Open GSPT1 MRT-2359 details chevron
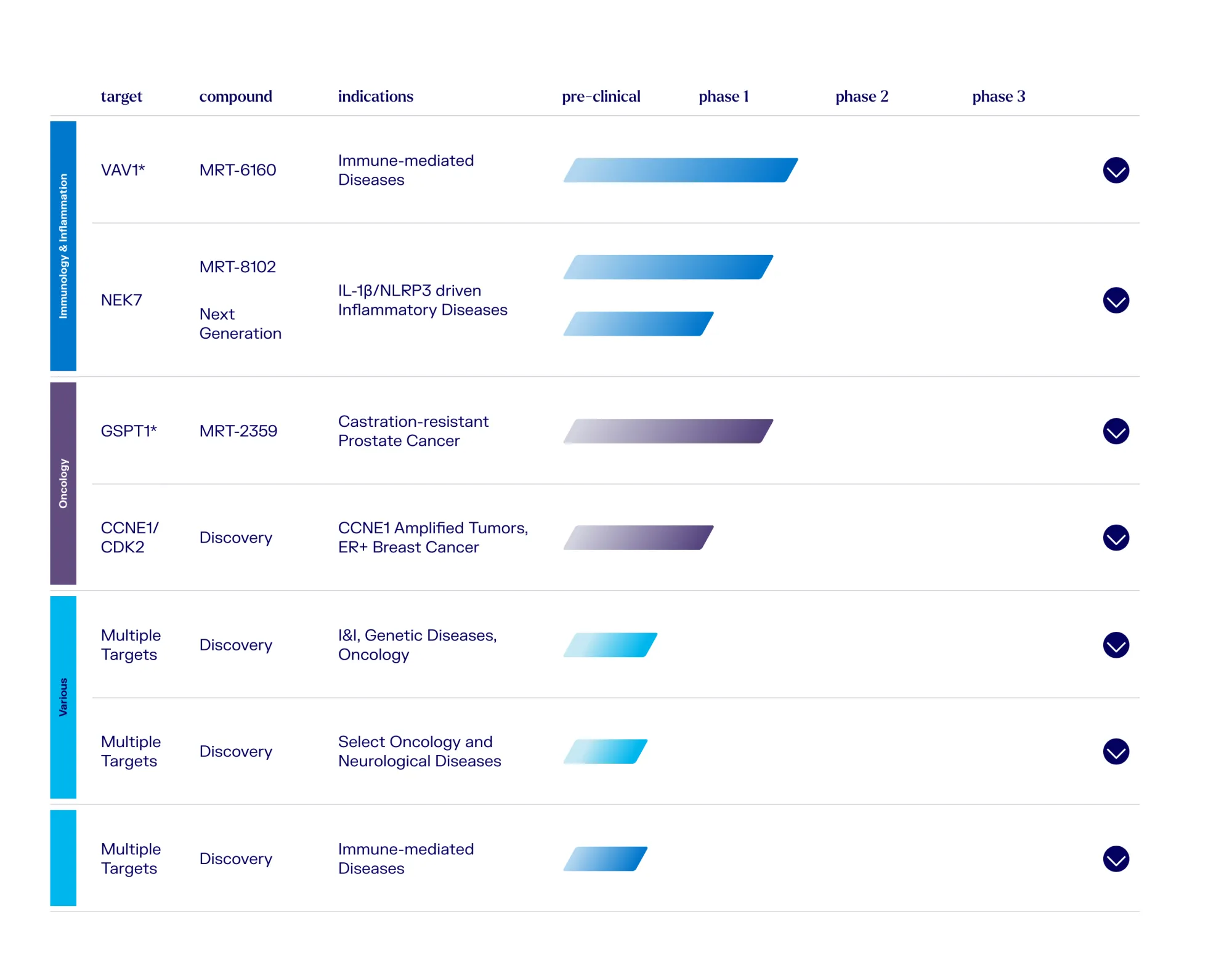This screenshot has width=1232, height=954. click(x=1116, y=431)
